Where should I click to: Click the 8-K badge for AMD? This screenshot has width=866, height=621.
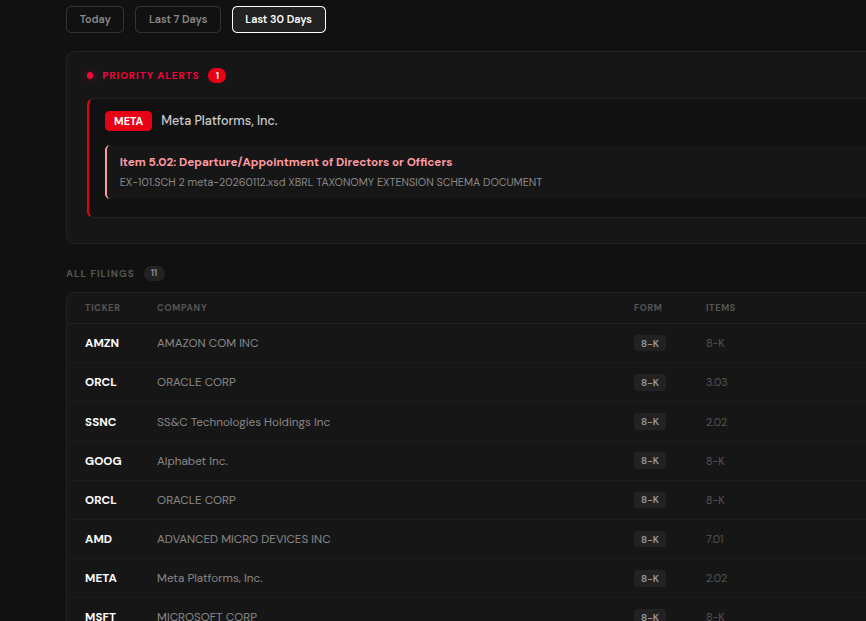650,539
